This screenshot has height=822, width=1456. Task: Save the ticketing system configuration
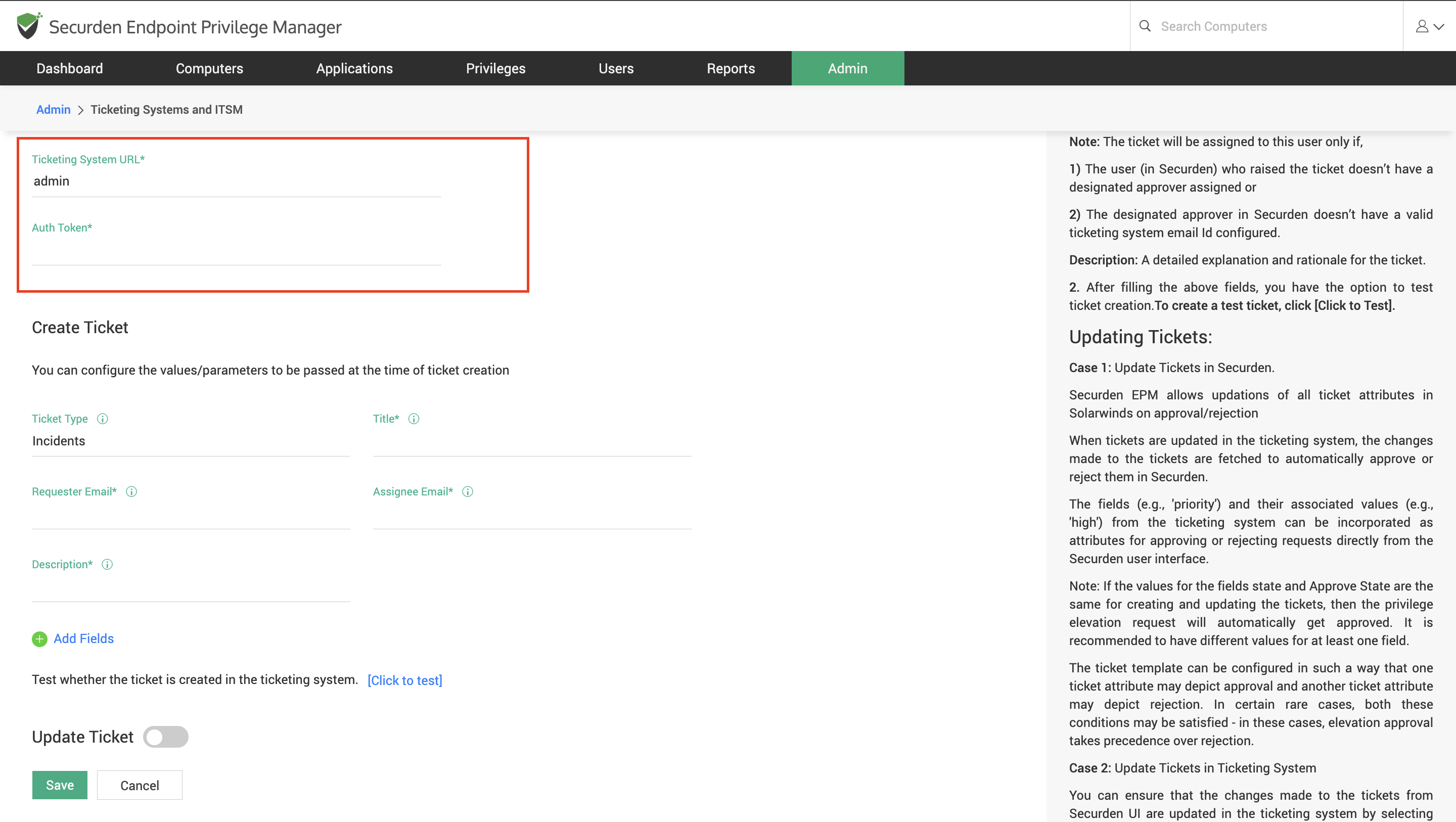point(60,785)
